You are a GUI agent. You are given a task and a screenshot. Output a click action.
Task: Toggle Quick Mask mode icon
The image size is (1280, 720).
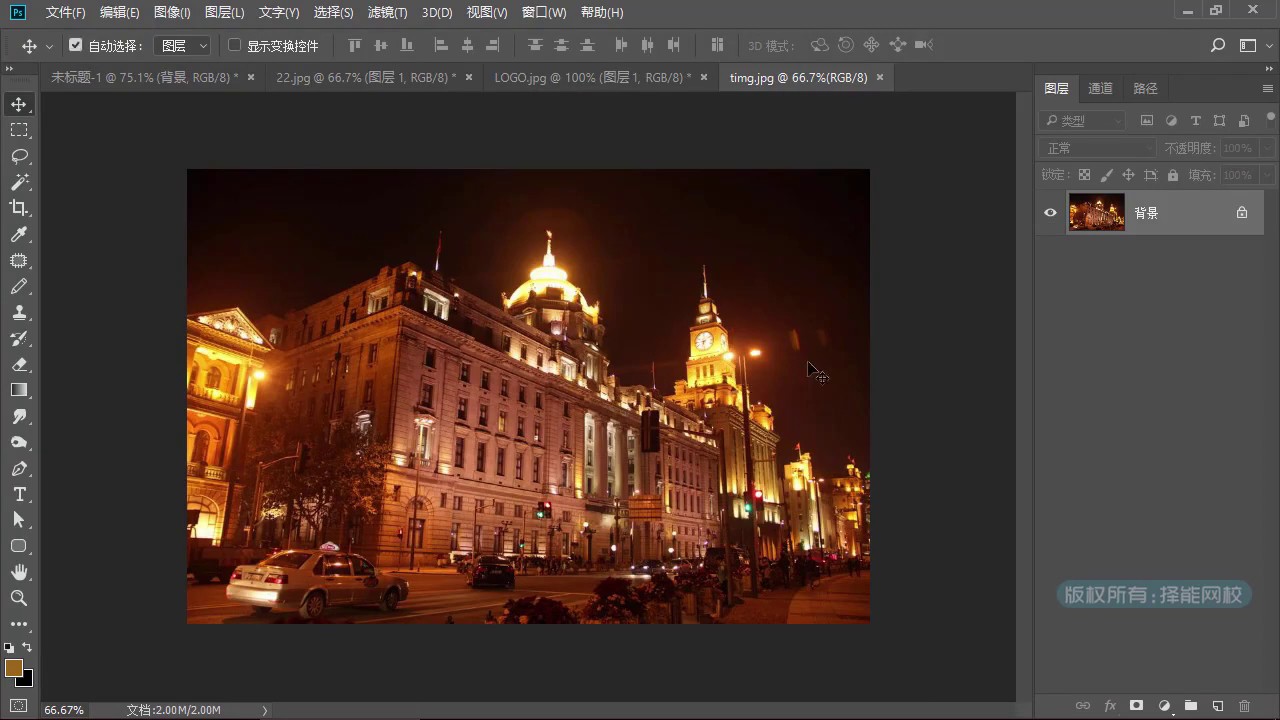19,705
